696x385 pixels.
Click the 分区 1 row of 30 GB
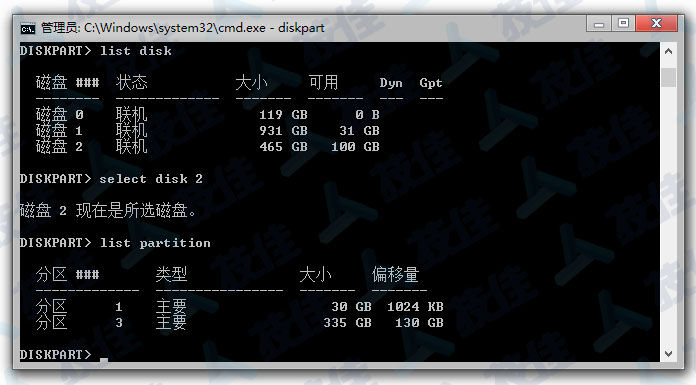pyautogui.click(x=239, y=306)
